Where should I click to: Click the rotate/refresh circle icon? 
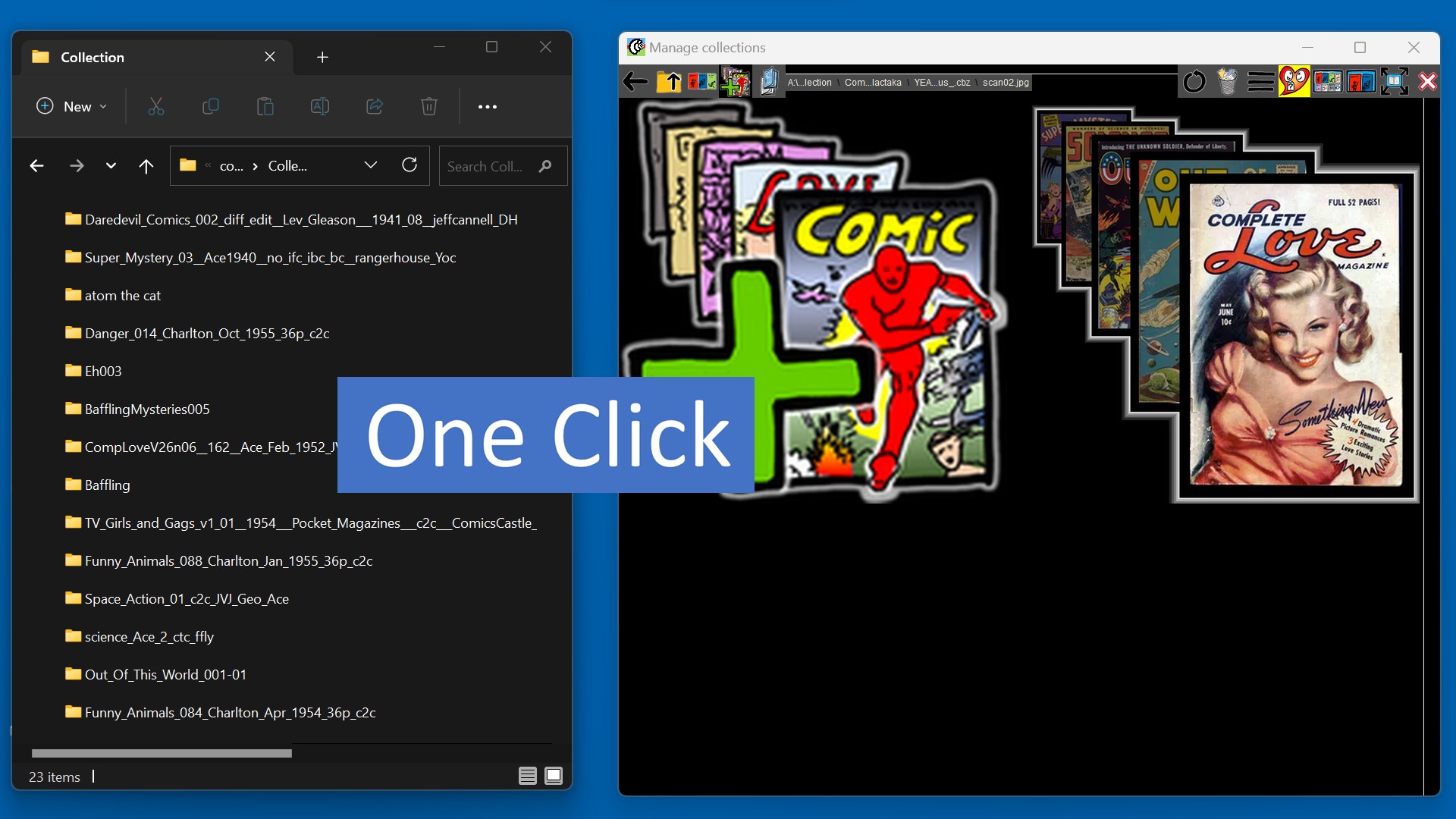(1194, 81)
